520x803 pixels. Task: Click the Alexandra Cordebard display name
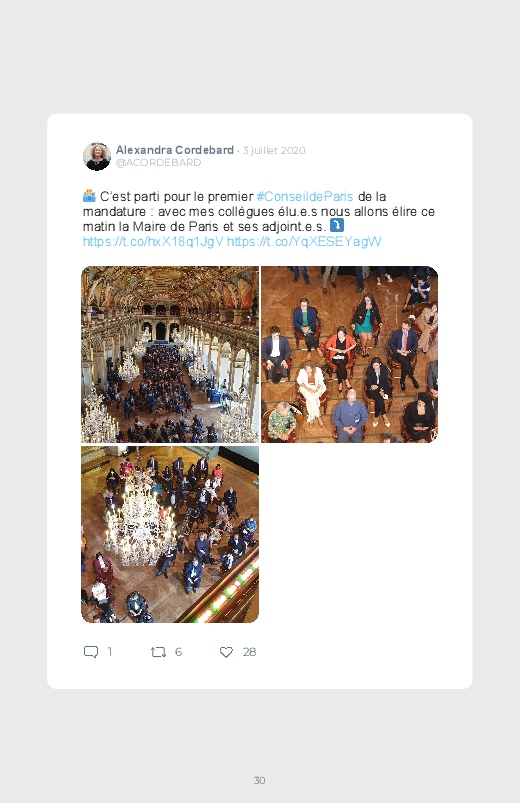(175, 150)
